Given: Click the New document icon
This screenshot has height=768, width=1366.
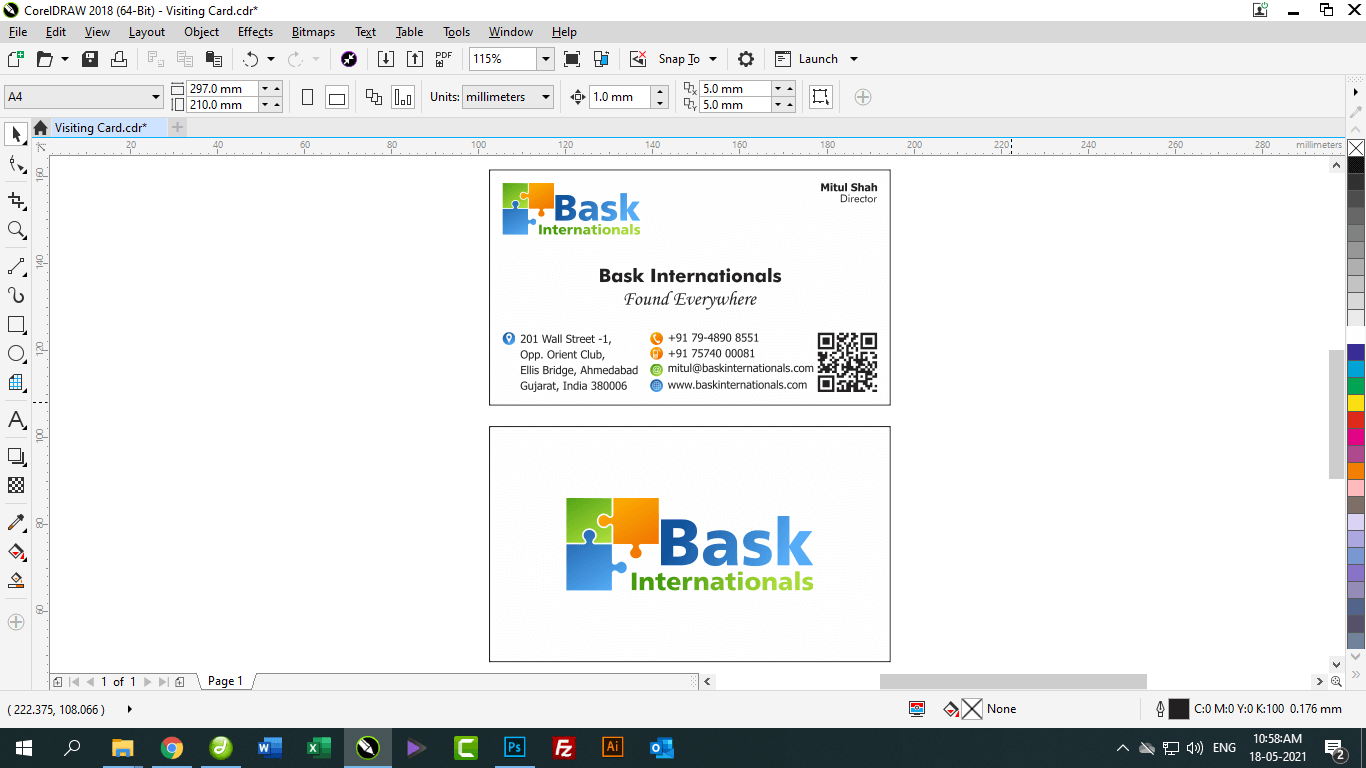Looking at the screenshot, I should [15, 59].
